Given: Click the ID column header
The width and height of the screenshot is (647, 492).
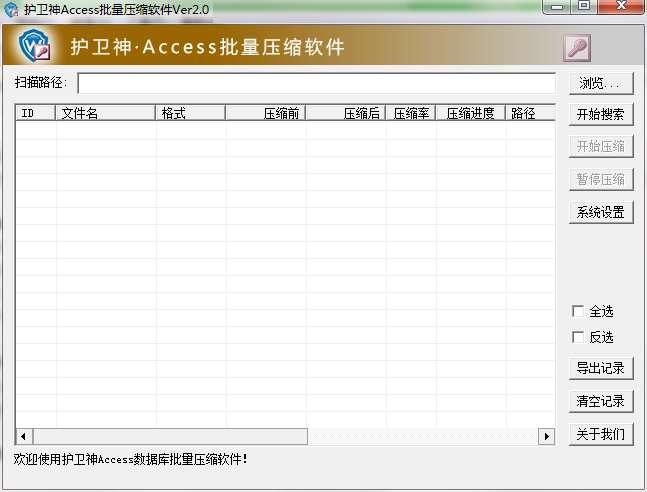Looking at the screenshot, I should (x=35, y=113).
